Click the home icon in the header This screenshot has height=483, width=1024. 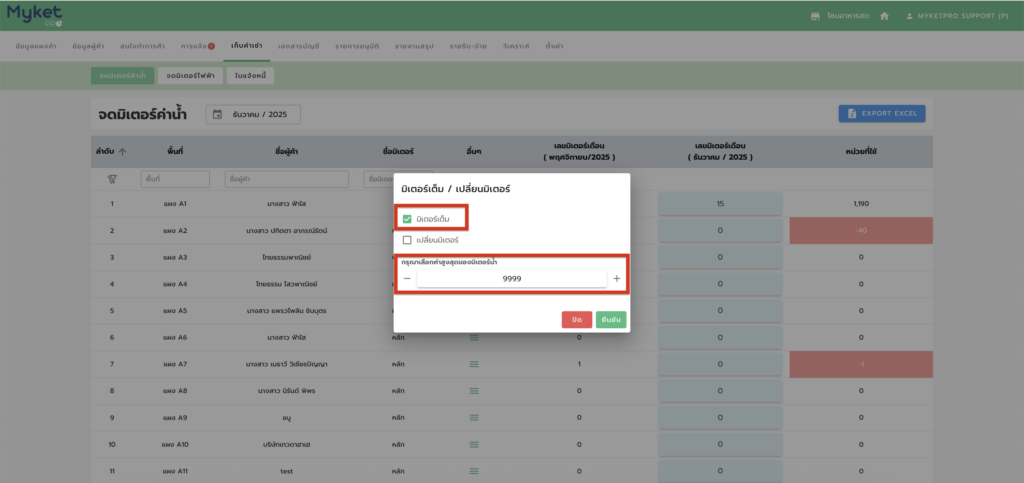(884, 16)
